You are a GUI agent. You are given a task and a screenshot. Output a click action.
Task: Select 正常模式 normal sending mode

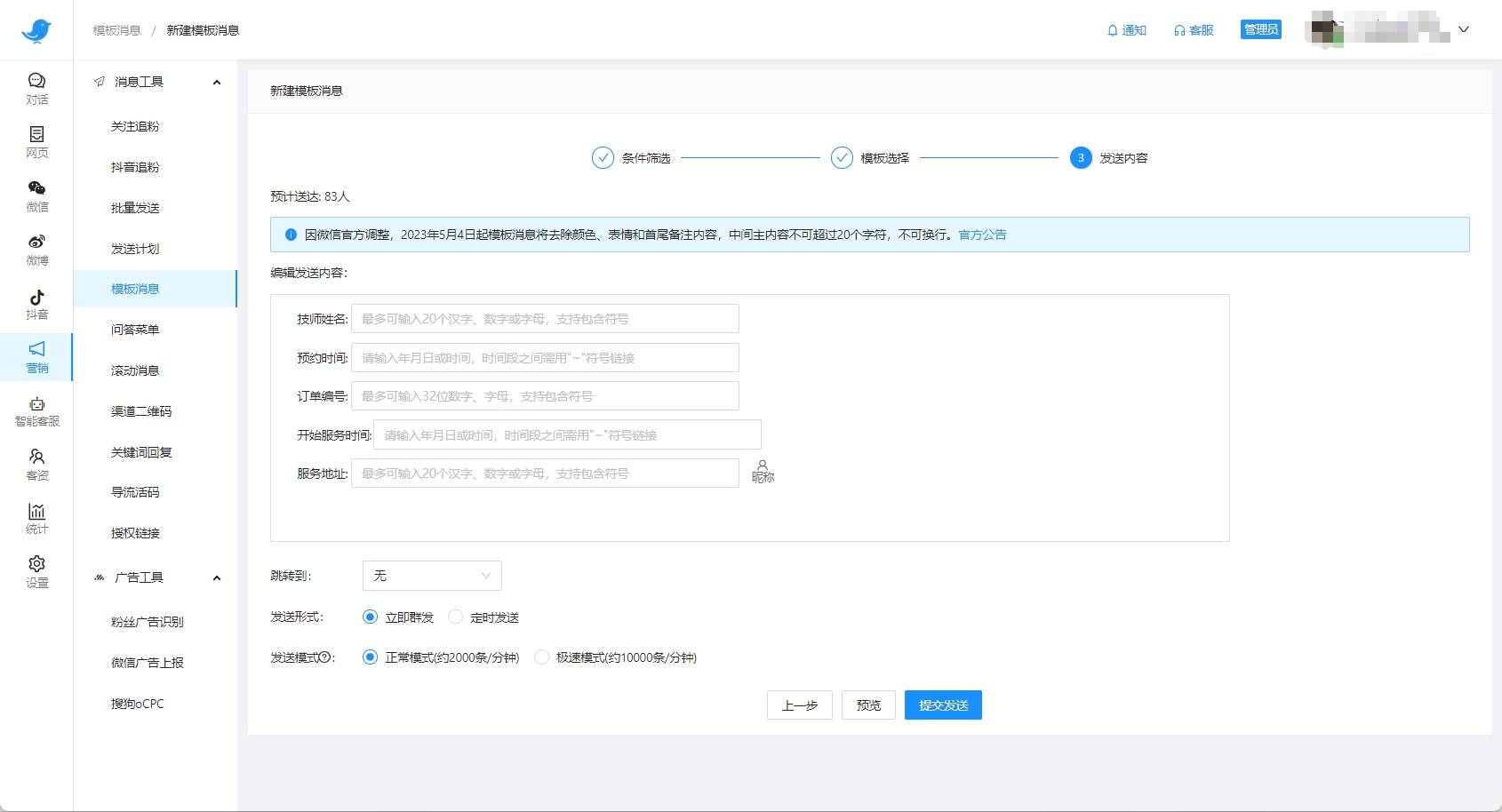(371, 657)
